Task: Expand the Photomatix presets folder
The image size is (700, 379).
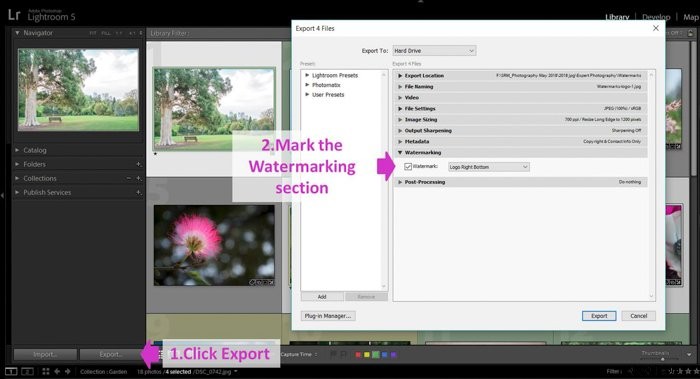Action: (307, 85)
